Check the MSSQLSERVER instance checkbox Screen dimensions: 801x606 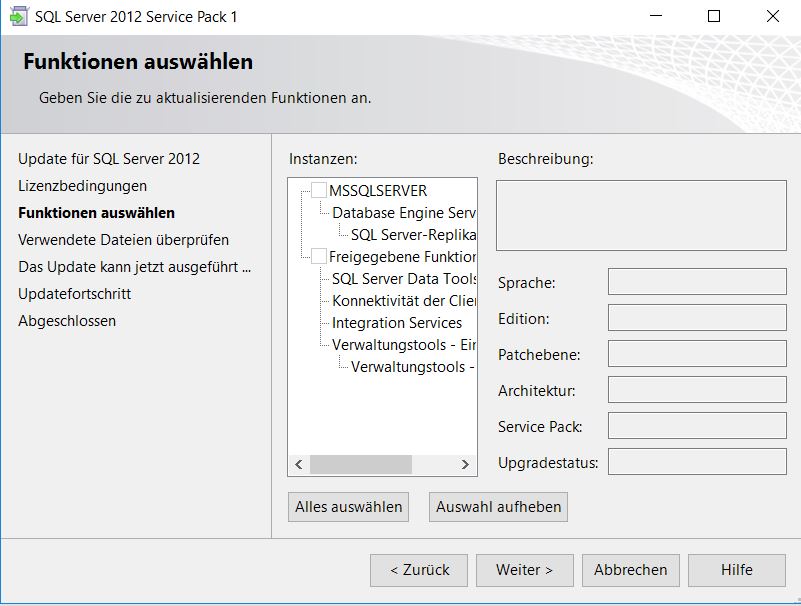pyautogui.click(x=319, y=190)
